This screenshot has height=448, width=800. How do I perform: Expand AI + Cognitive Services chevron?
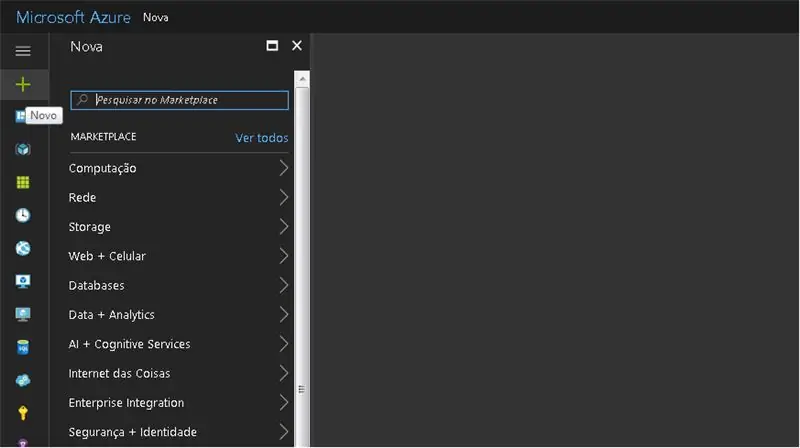click(x=284, y=344)
